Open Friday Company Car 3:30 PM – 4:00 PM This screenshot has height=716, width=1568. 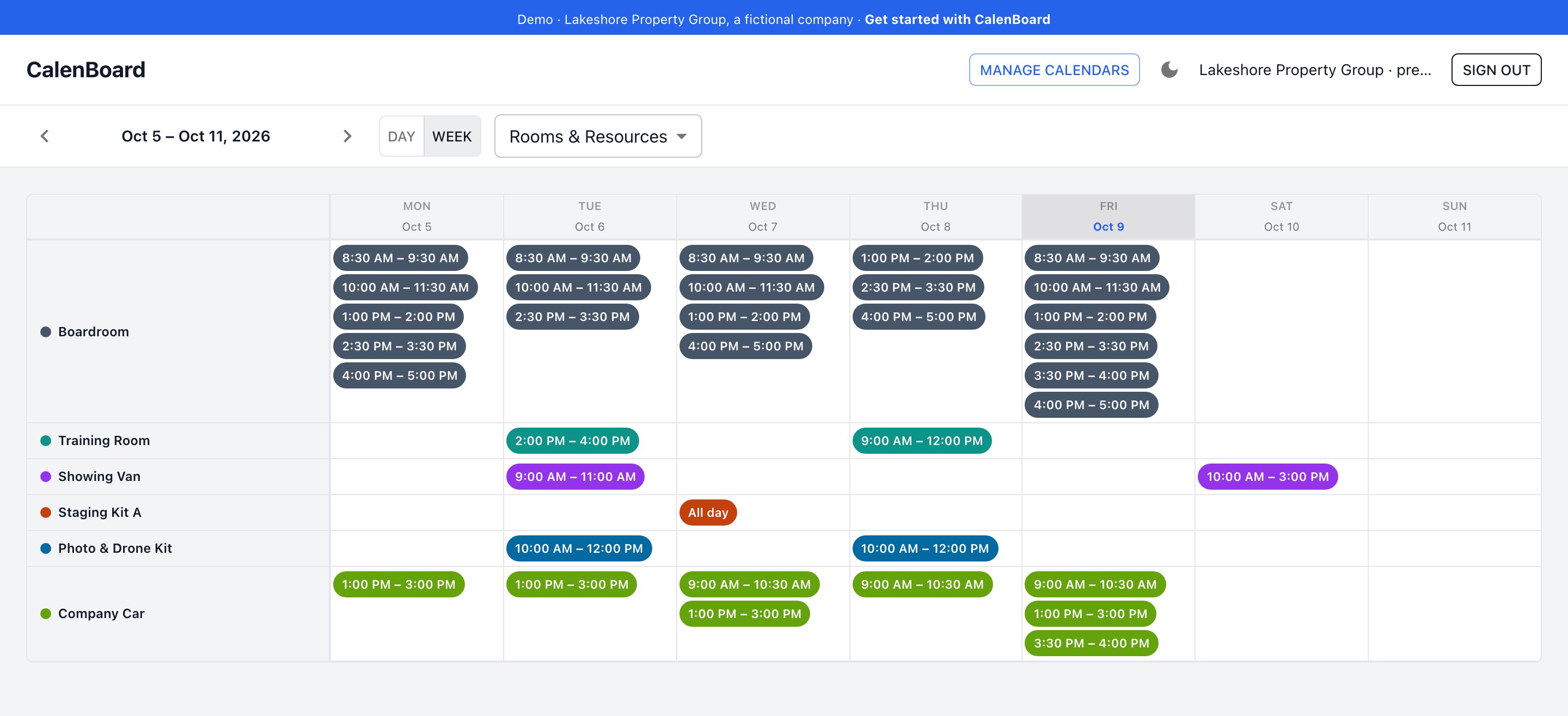tap(1092, 643)
